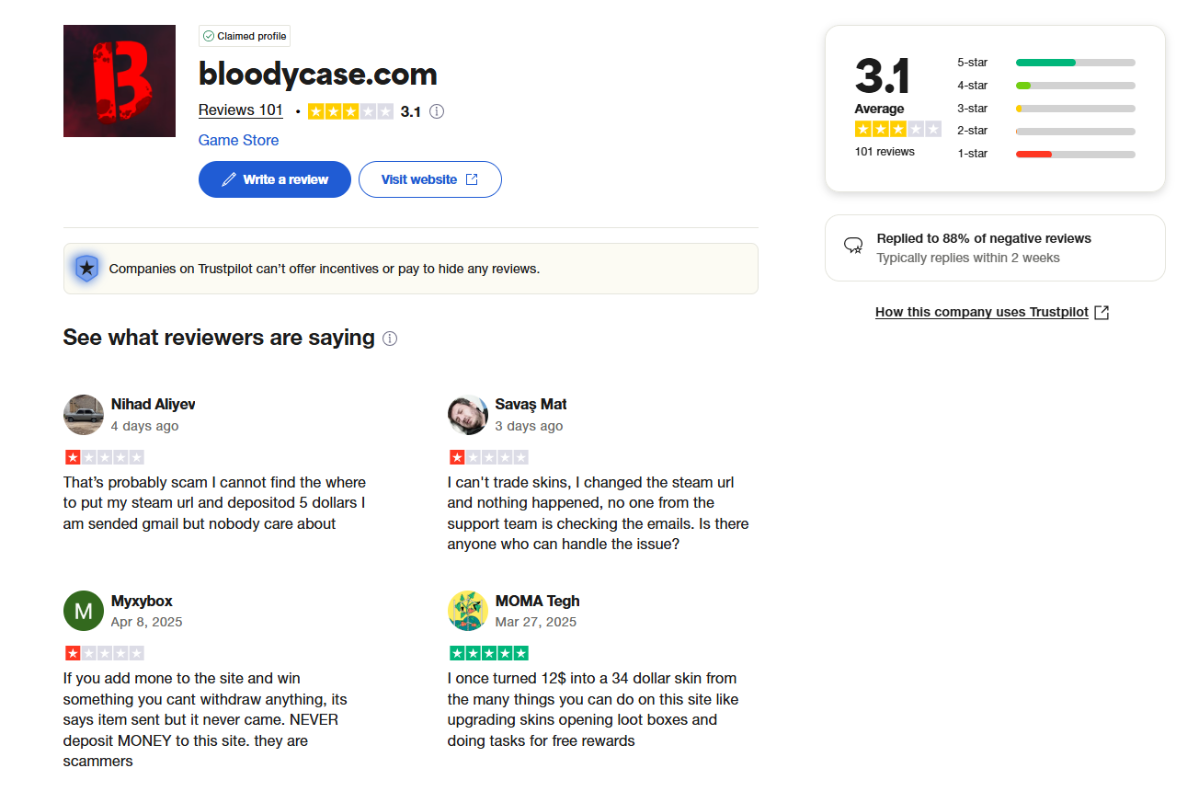Screen dimensions: 1200x800
Task: Click the green 5-star review stars on MOMA Tegh's review
Action: click(489, 652)
